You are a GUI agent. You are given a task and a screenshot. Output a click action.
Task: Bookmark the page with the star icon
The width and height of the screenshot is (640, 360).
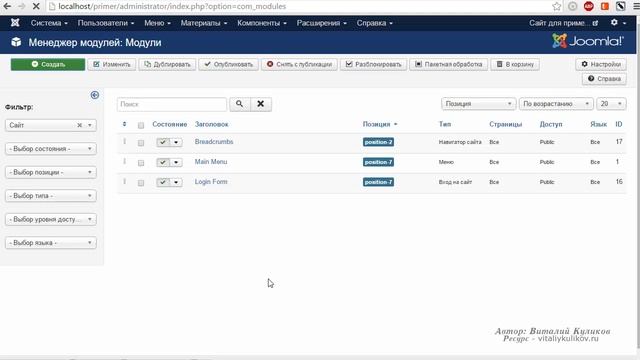[x=557, y=6]
